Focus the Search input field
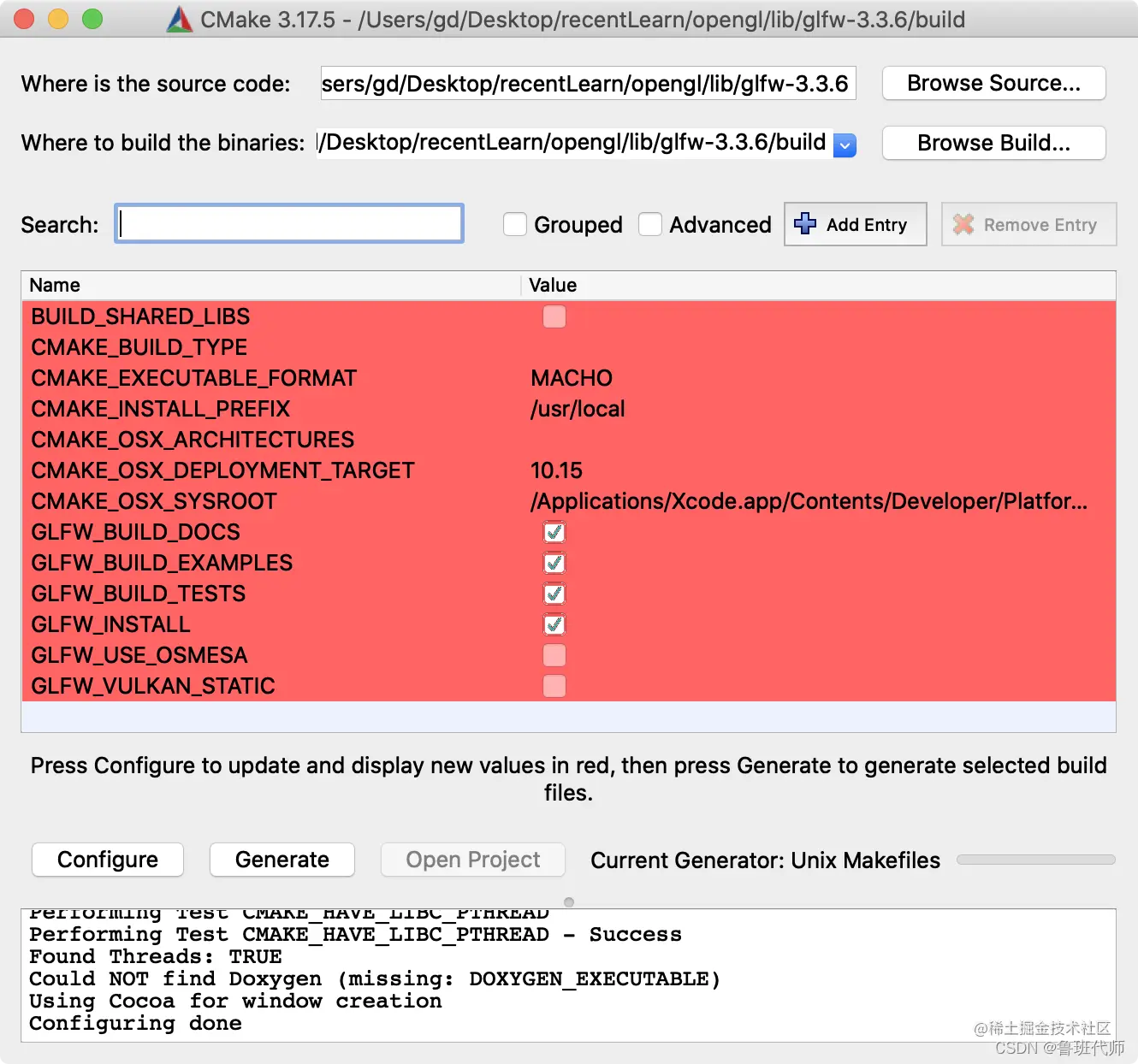 289,223
